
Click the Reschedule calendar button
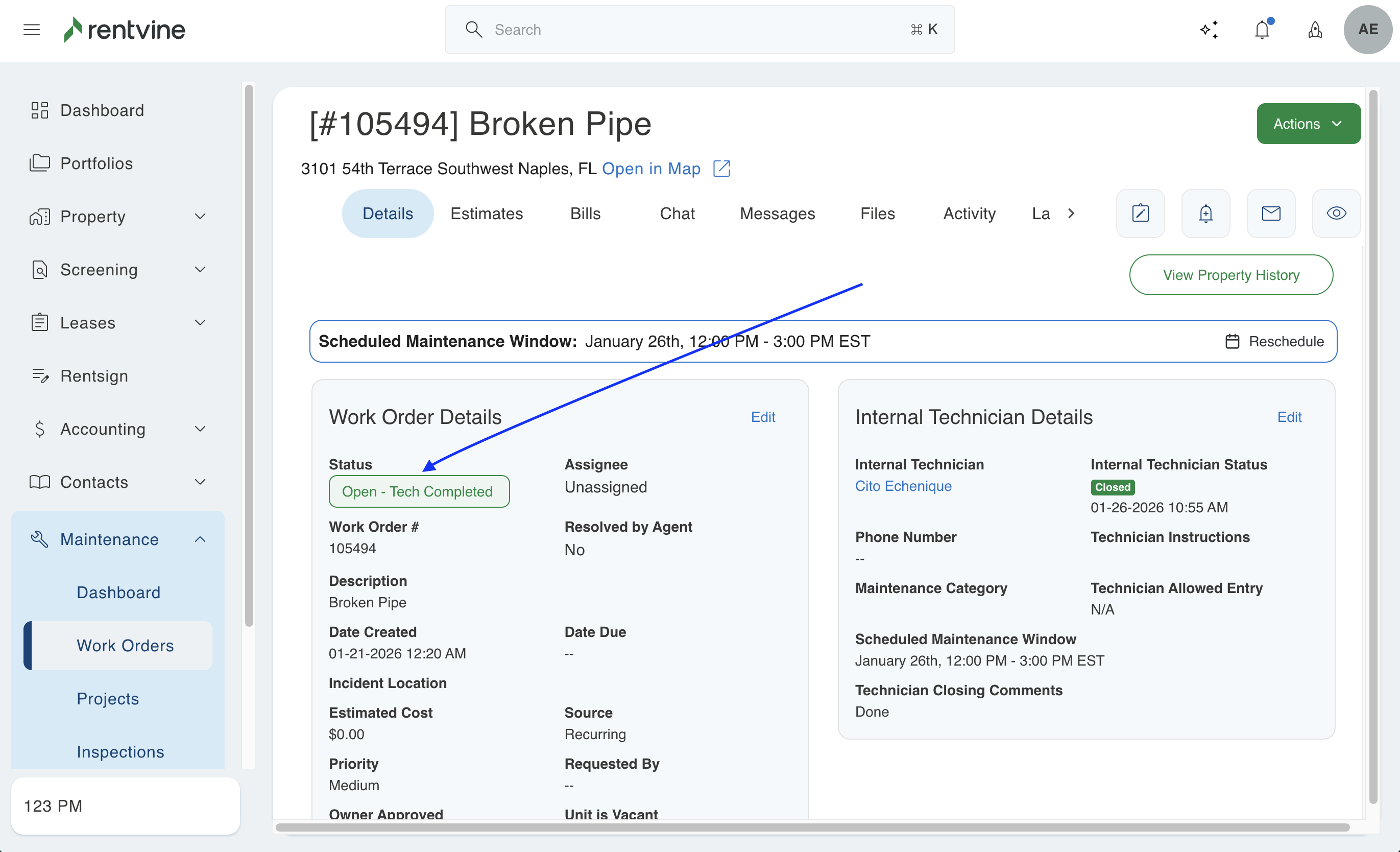(1274, 341)
